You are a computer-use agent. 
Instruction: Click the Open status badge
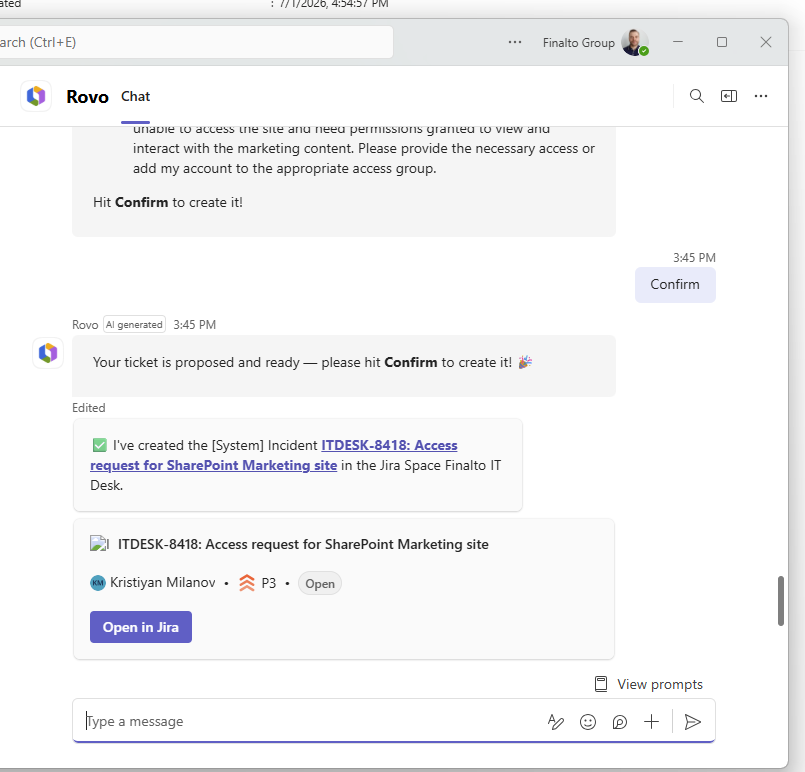[x=320, y=584]
